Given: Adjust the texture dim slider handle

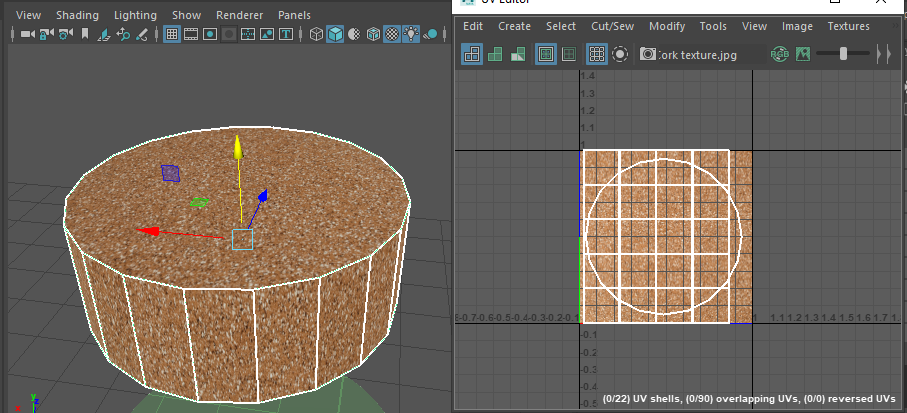Looking at the screenshot, I should click(844, 54).
